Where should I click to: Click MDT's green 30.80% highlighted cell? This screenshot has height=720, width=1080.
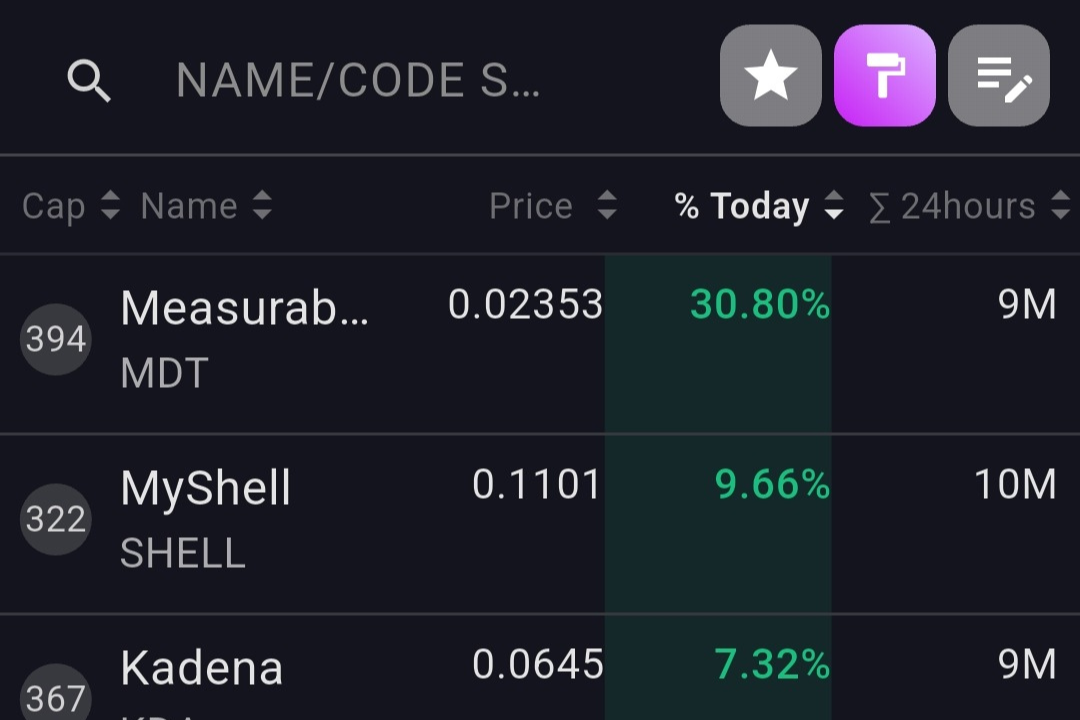tap(762, 306)
